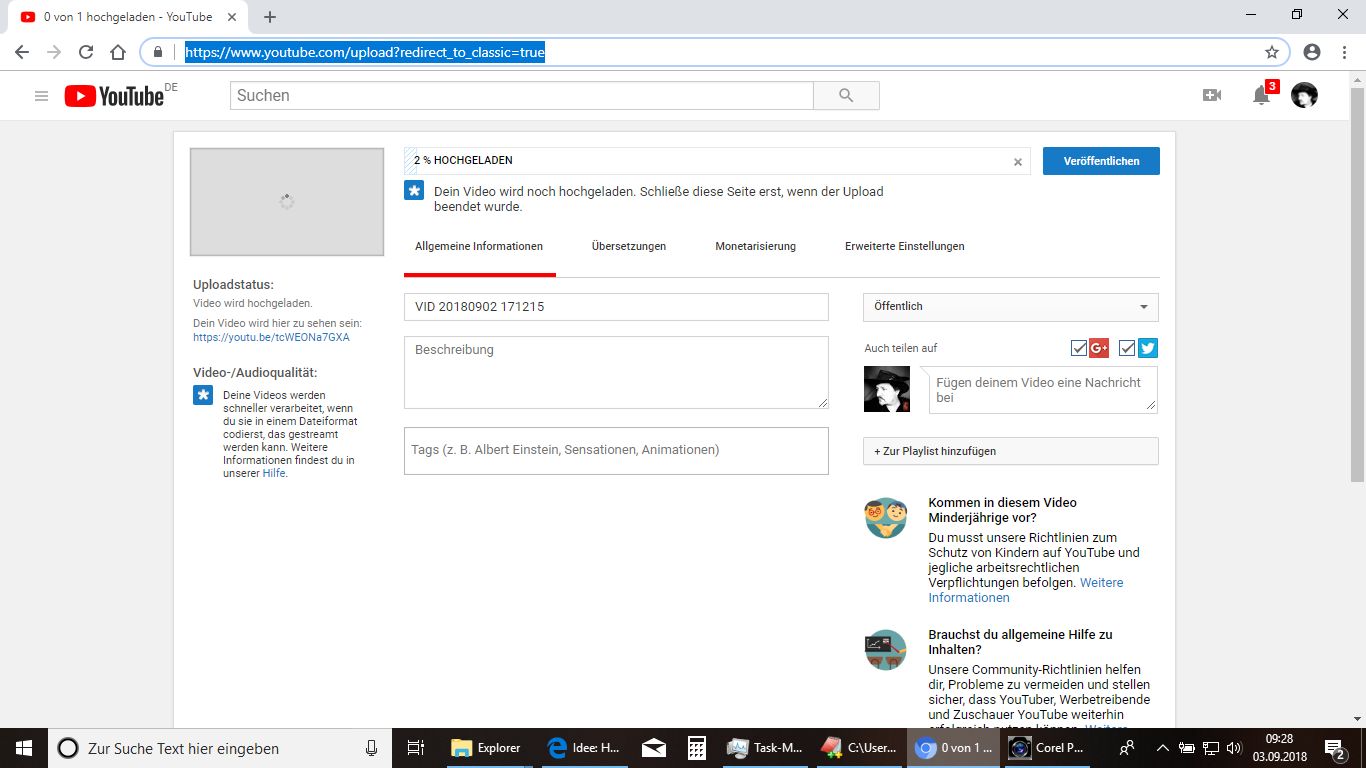Click the YouTube search magnifier button

click(x=846, y=95)
